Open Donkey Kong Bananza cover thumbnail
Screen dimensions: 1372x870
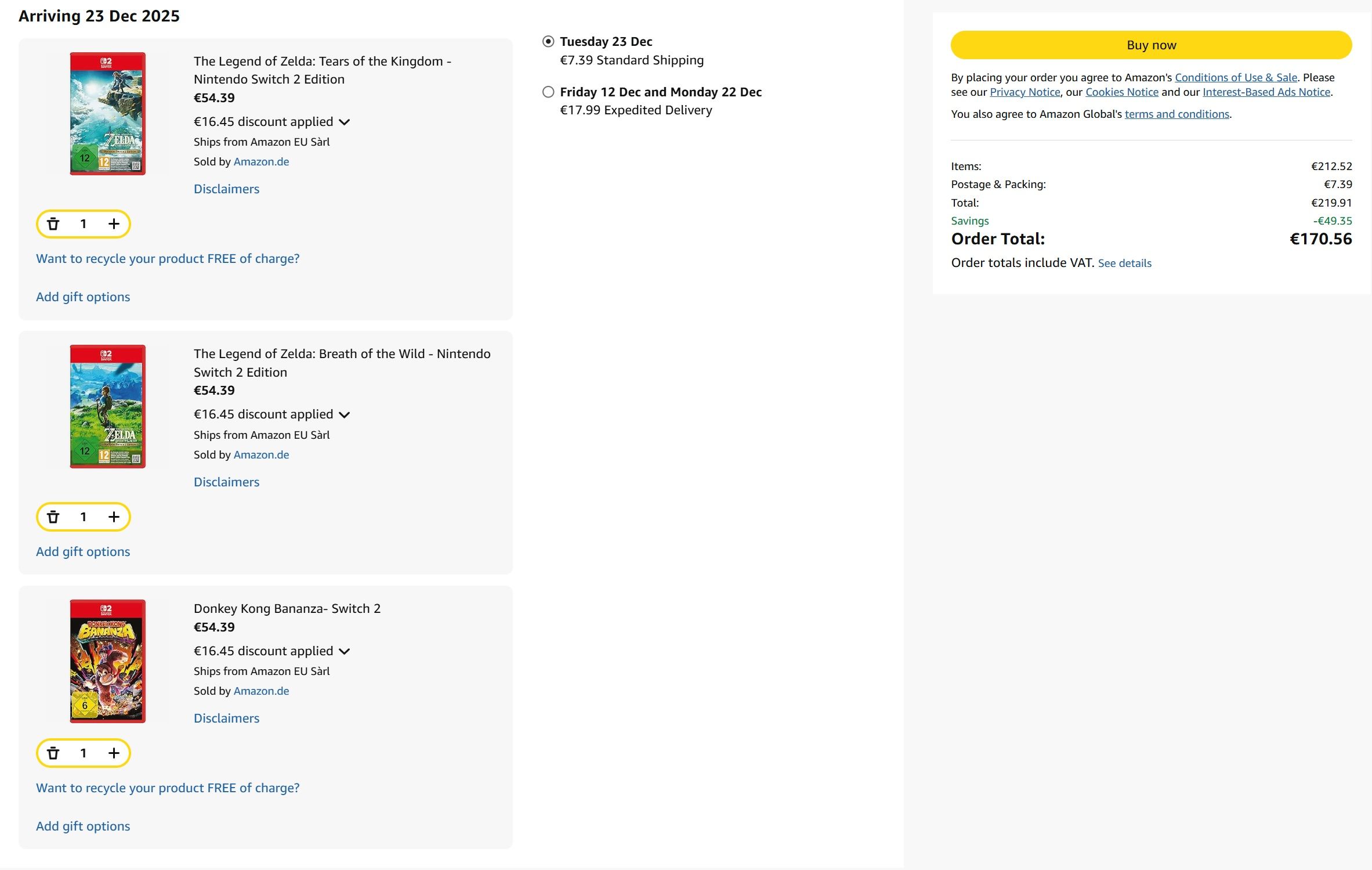108,661
